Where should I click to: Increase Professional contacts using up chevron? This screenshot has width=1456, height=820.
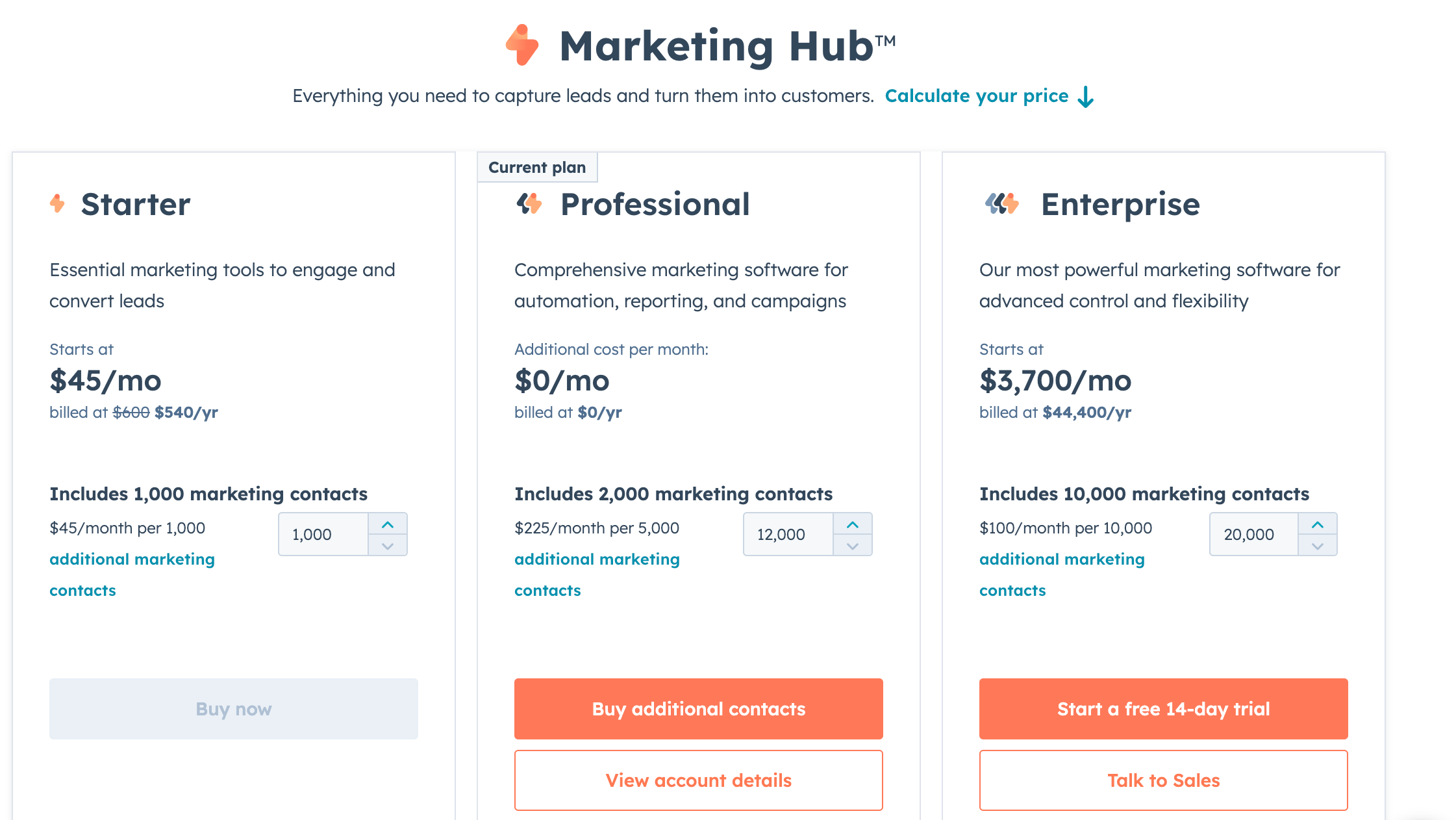click(x=853, y=524)
